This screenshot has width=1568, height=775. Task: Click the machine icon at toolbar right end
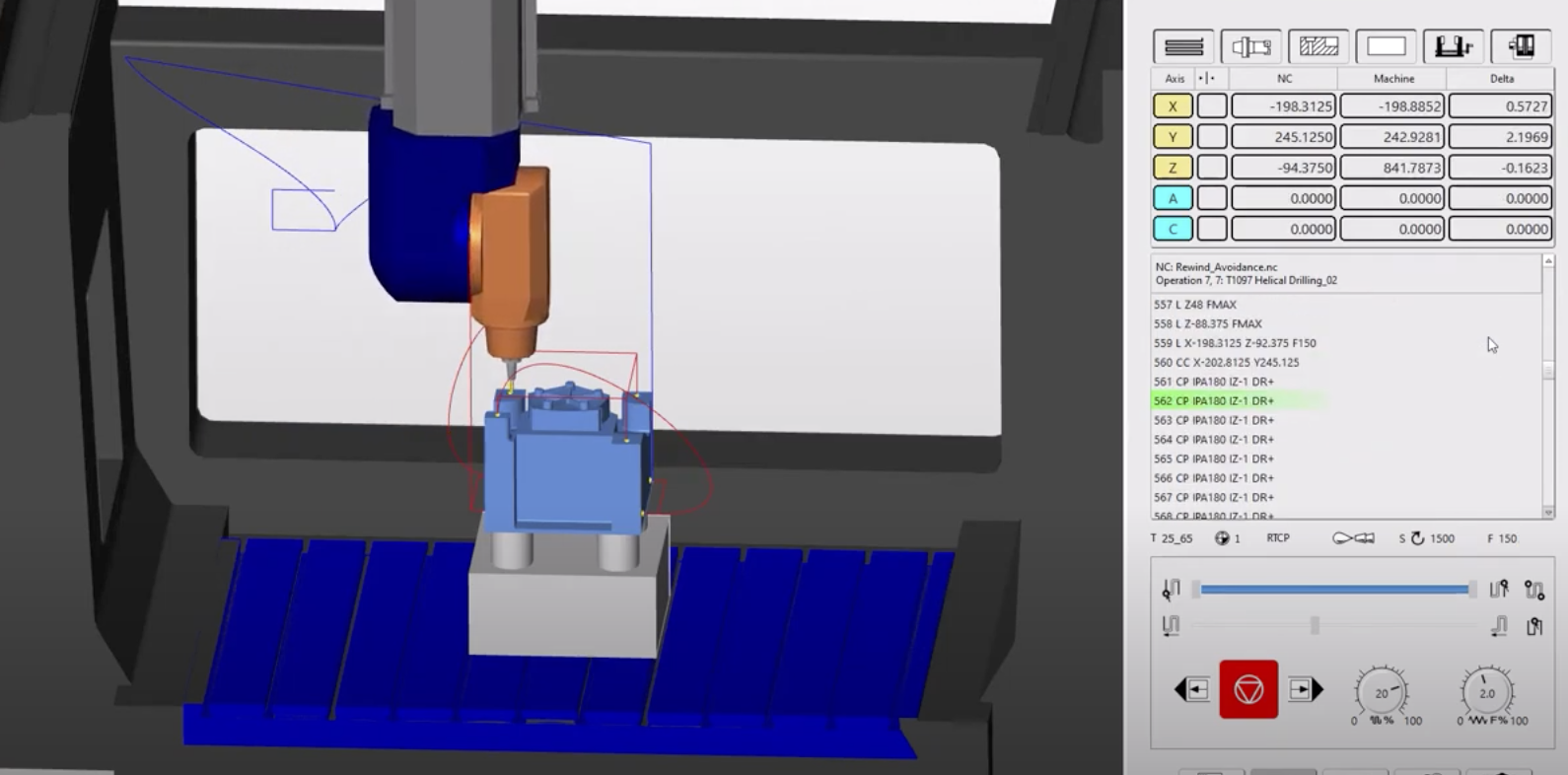pyautogui.click(x=1521, y=46)
